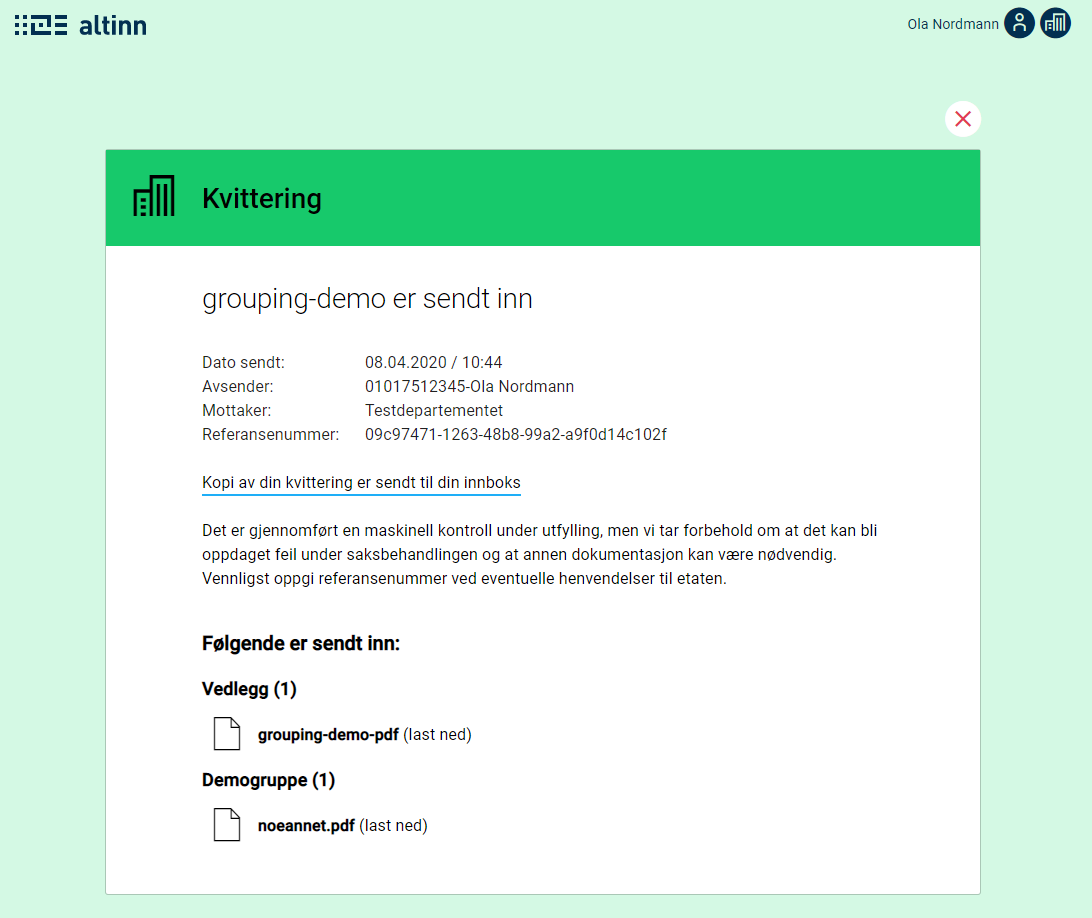This screenshot has height=918, width=1092.
Task: Click the reference number 09c97471 value
Action: 515,434
